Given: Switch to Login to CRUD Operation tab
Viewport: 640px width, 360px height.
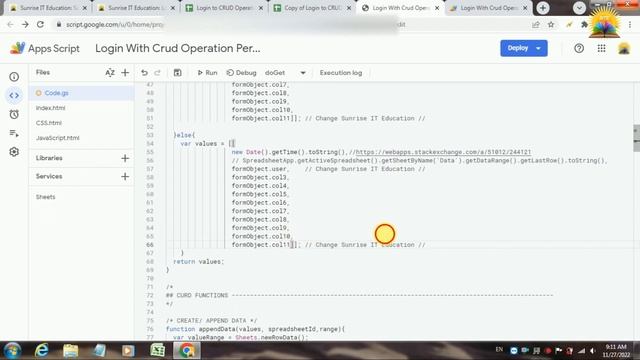Looking at the screenshot, I should coord(224,8).
